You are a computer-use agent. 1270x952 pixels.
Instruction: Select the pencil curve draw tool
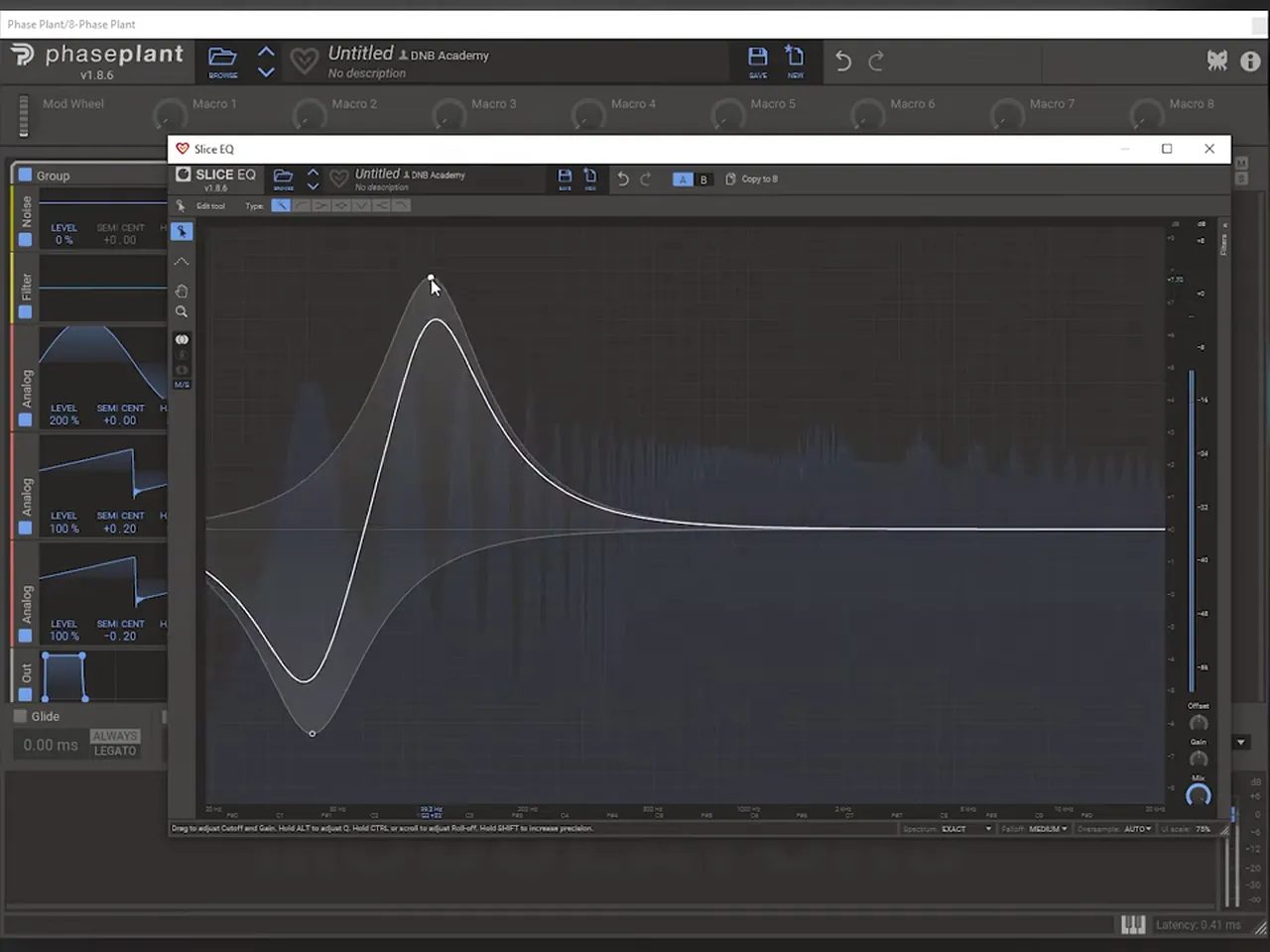tap(182, 262)
